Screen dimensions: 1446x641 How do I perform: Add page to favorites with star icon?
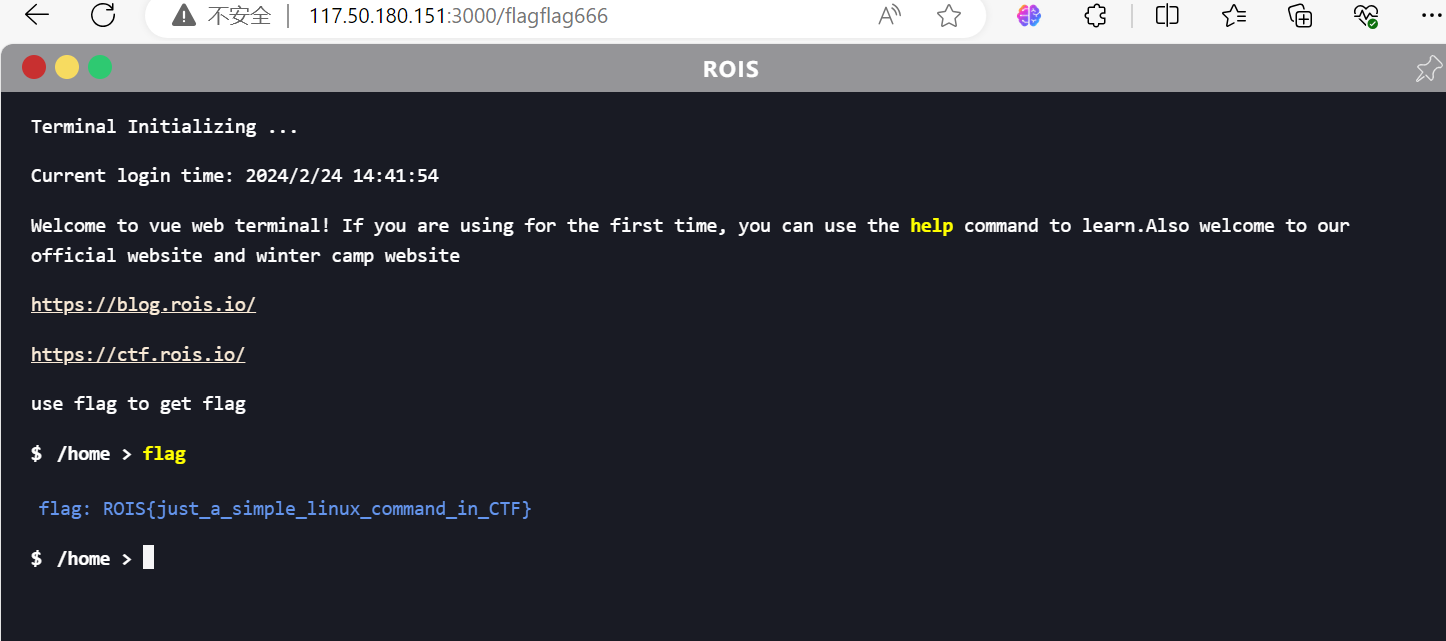pos(948,16)
